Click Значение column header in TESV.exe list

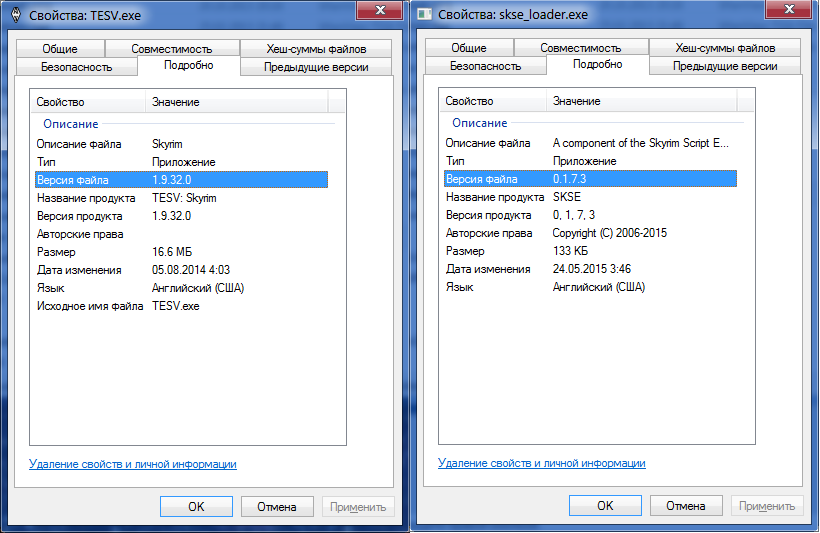point(237,102)
